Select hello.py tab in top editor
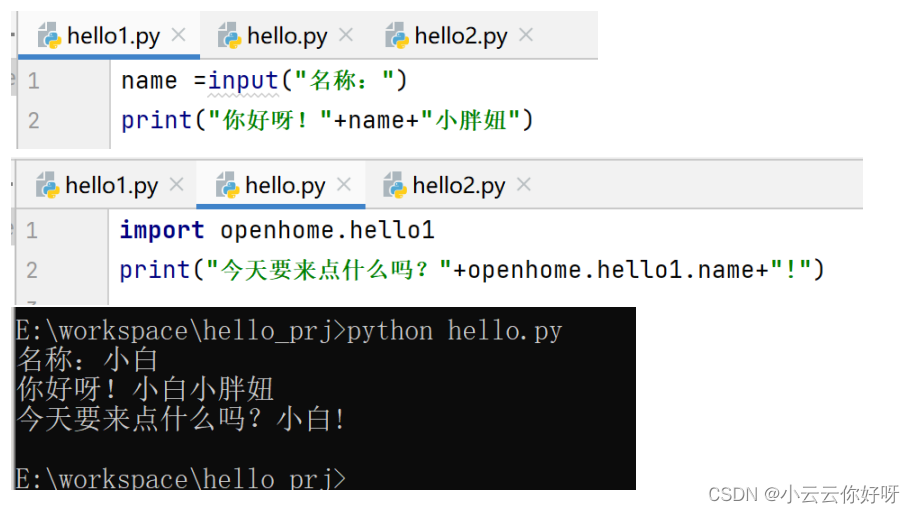This screenshot has width=915, height=513. [286, 36]
